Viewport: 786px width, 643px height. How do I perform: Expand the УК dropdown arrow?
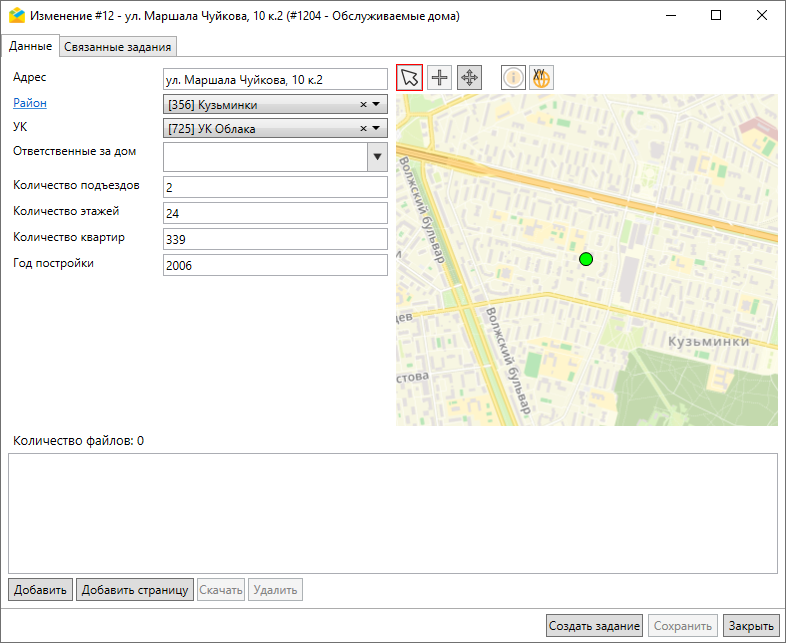(x=377, y=129)
